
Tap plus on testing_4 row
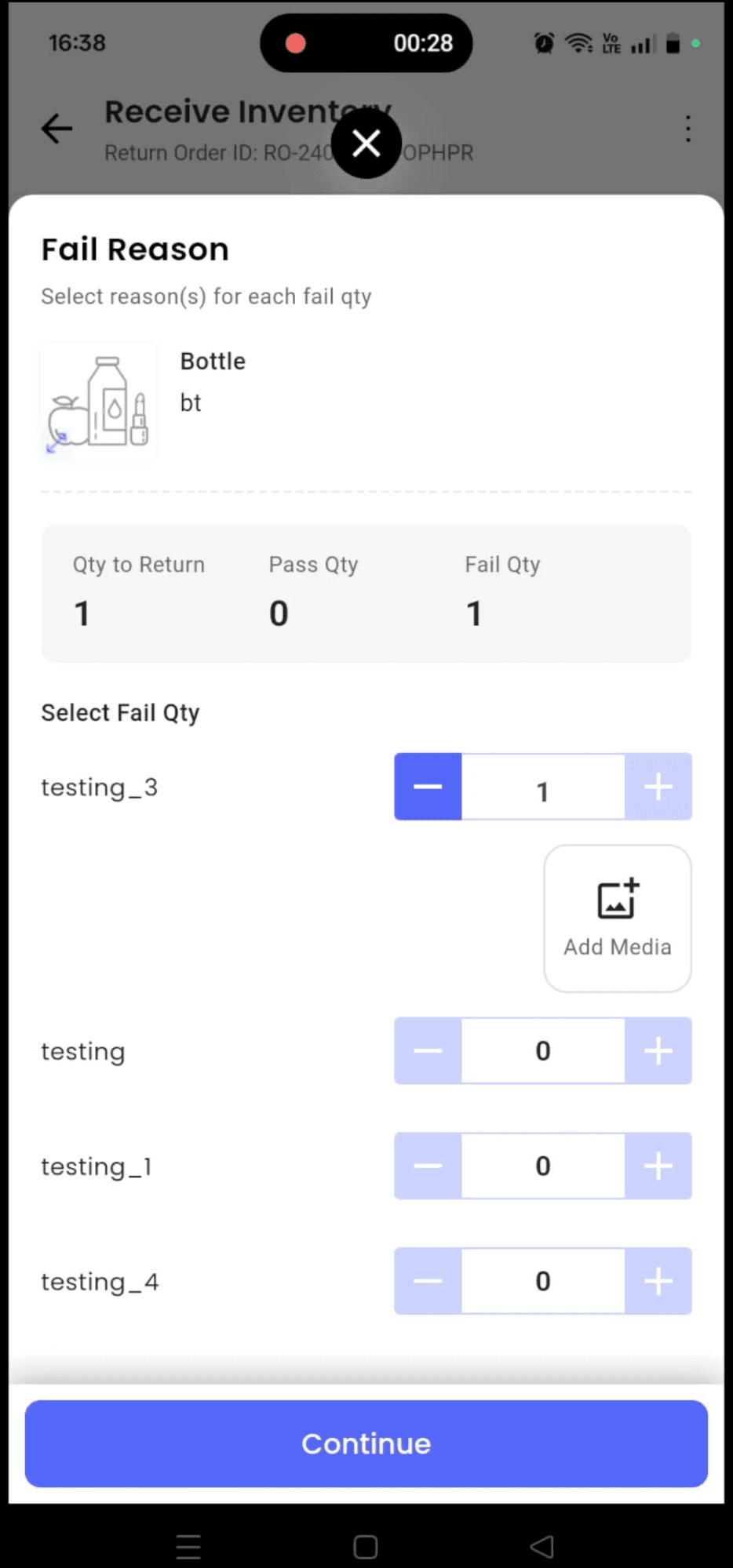point(658,1281)
